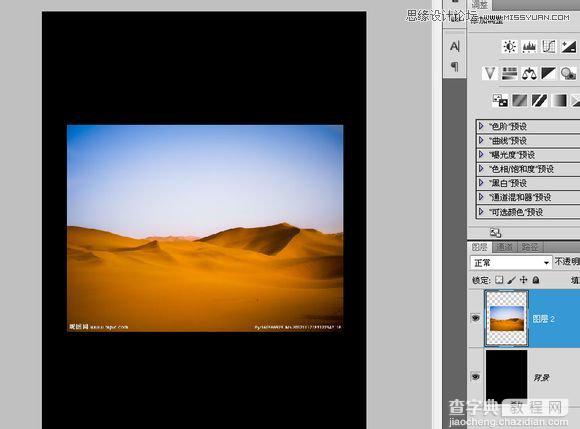
Task: Add a Color Balance adjustment
Action: 529,73
